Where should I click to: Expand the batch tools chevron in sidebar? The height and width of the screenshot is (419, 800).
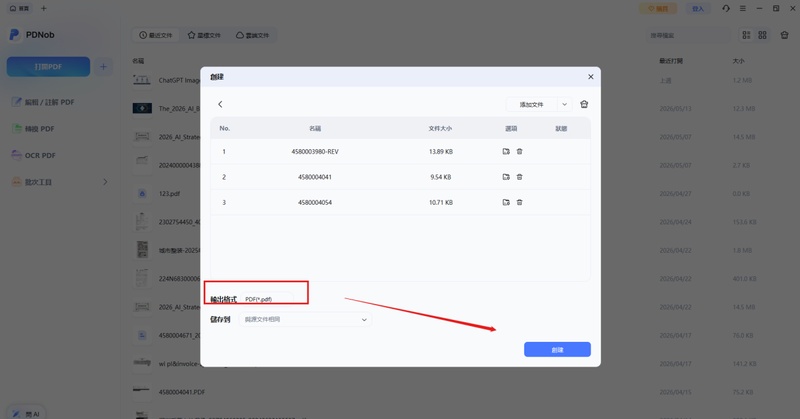click(x=105, y=182)
